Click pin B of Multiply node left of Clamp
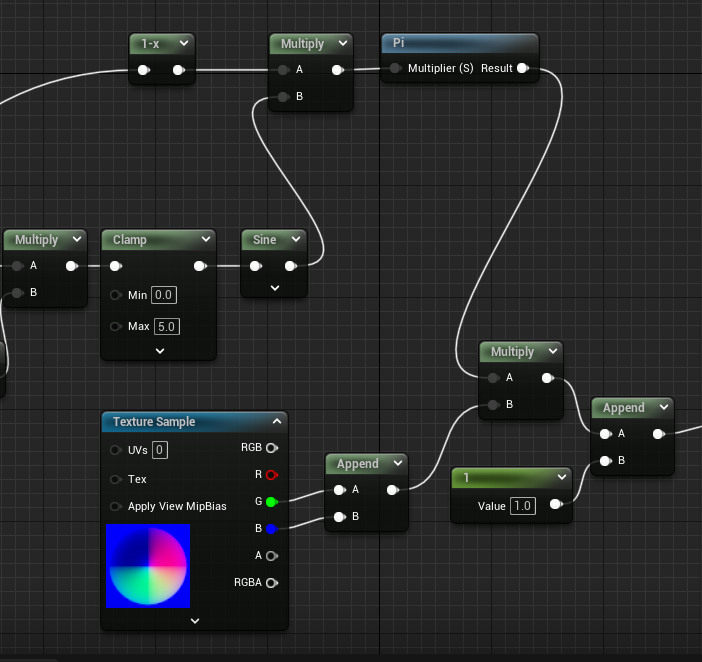The image size is (702, 662). point(17,293)
